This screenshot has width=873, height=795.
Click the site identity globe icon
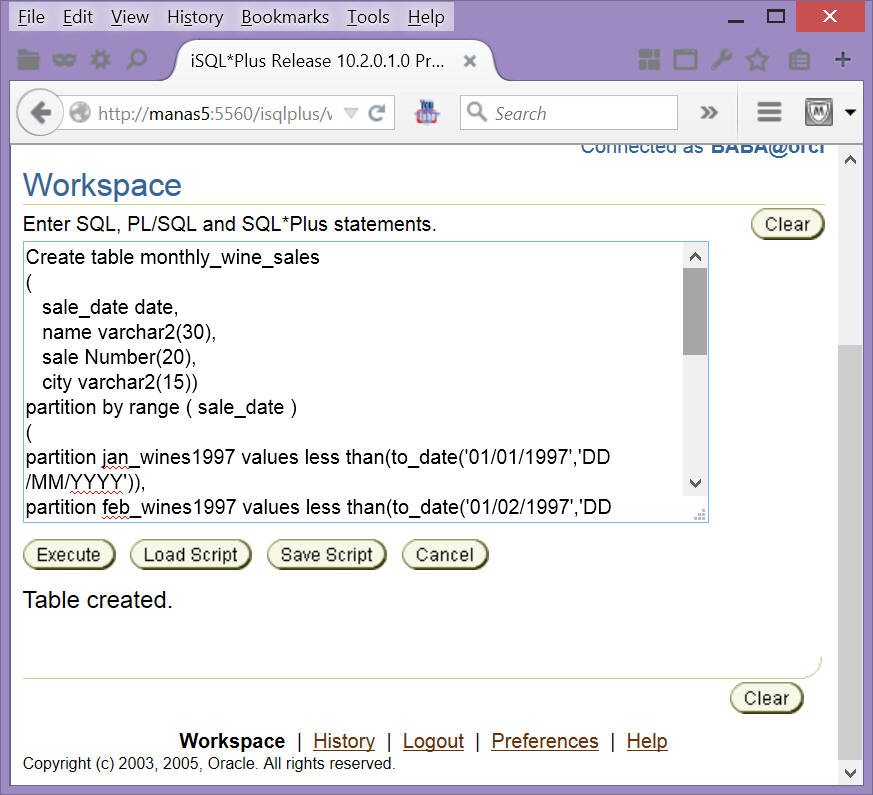(80, 113)
